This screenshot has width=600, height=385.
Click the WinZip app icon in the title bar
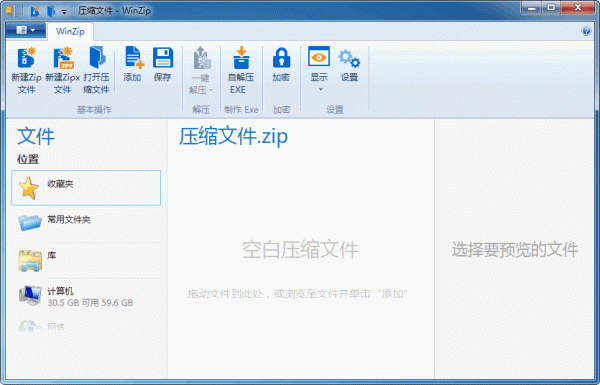10,10
